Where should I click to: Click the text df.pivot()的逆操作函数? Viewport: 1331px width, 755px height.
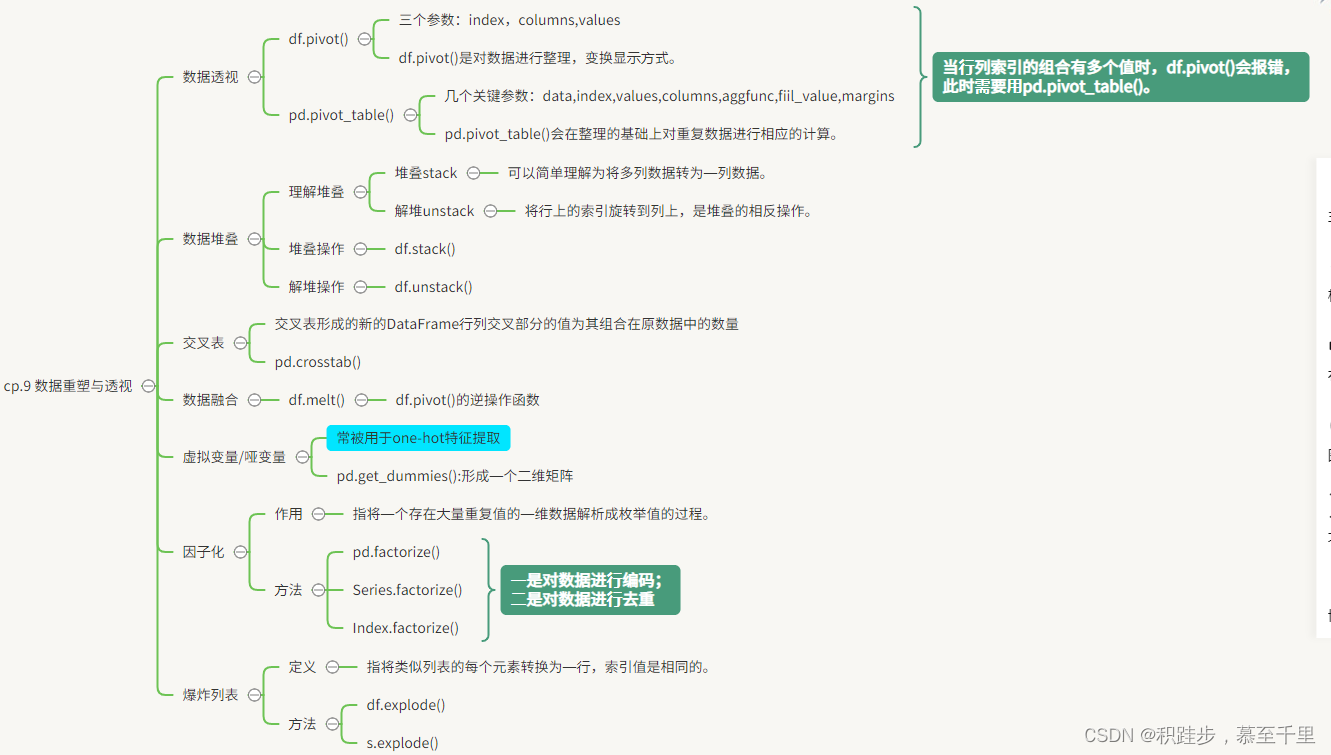pos(467,400)
